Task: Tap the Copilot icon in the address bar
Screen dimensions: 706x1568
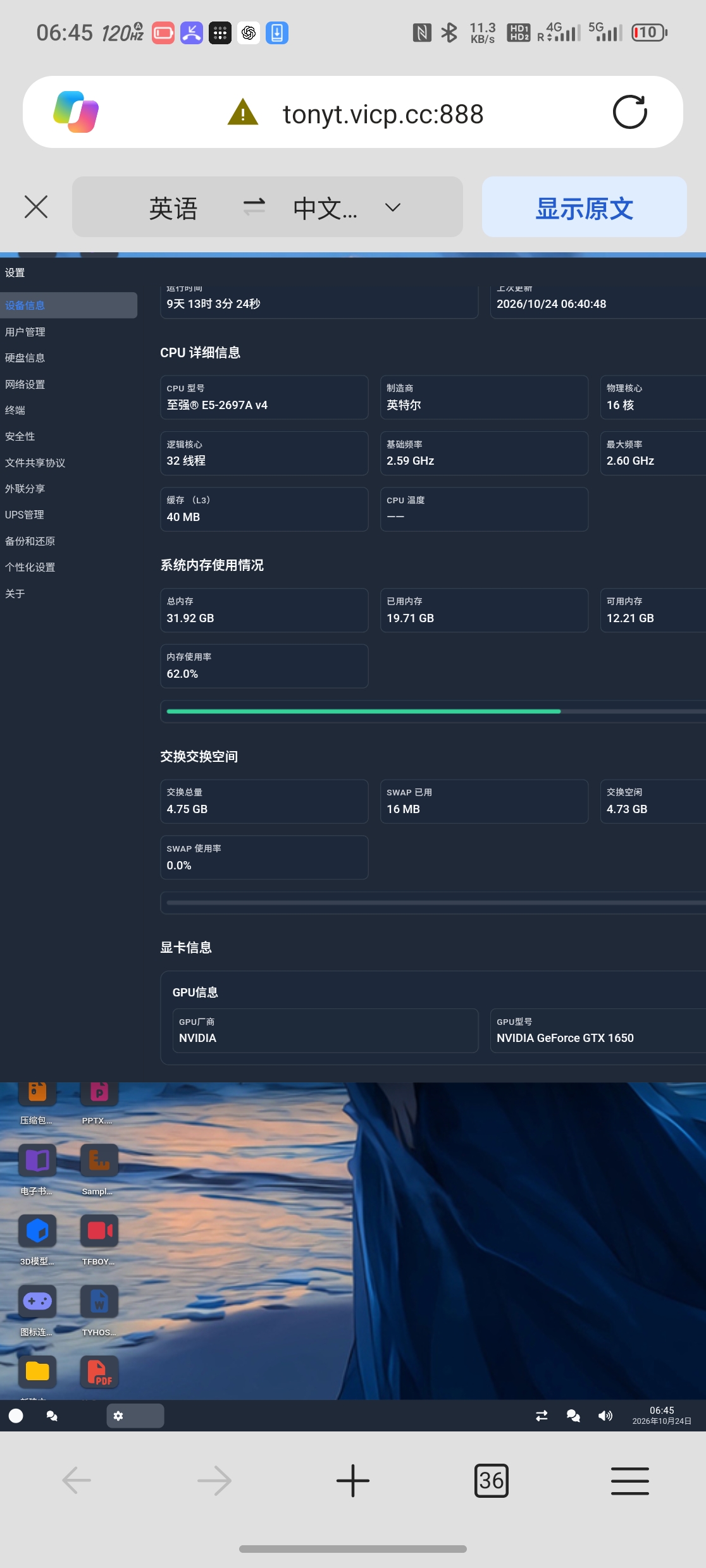Action: point(76,112)
